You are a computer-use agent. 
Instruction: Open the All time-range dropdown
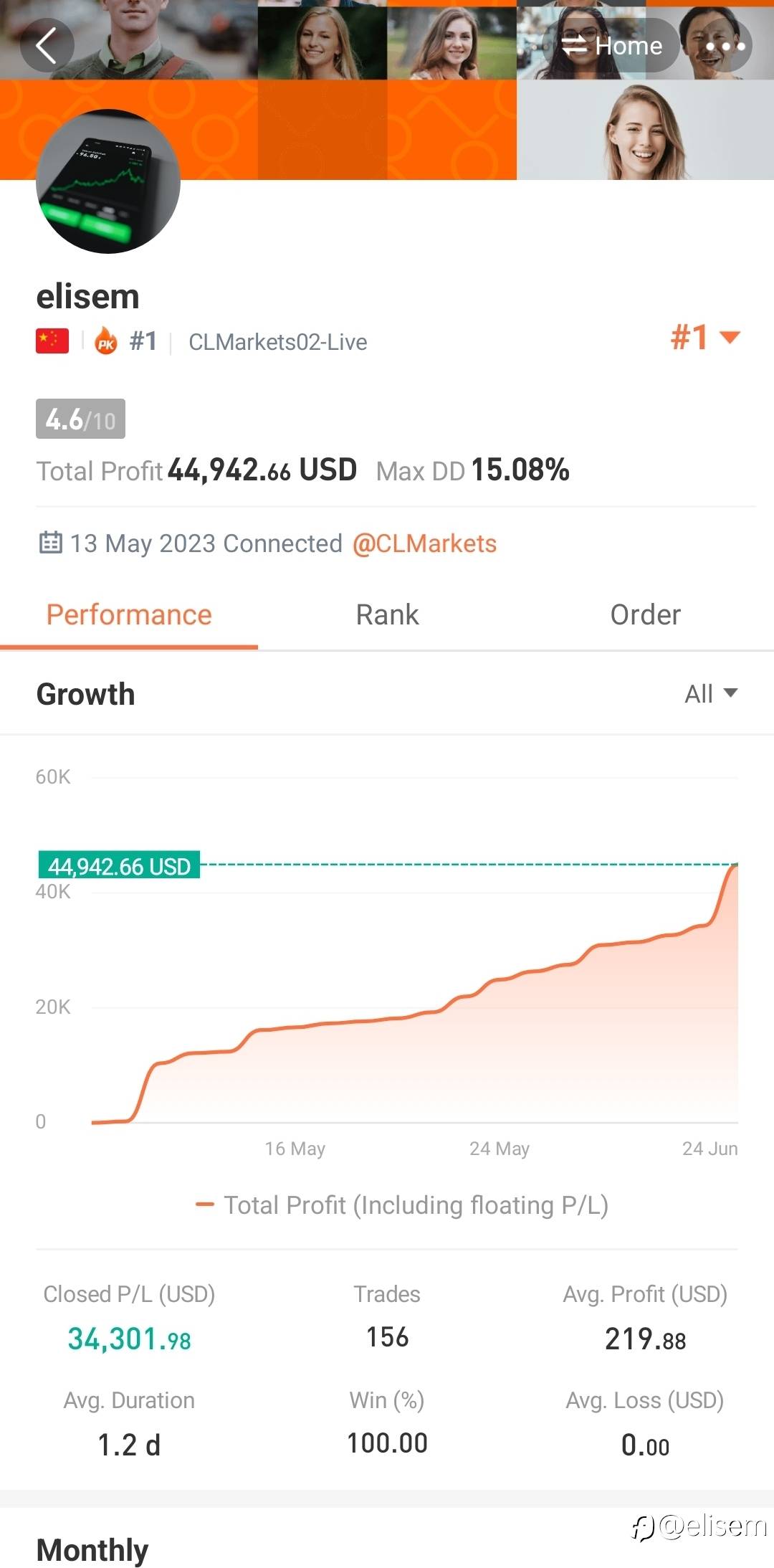point(710,693)
